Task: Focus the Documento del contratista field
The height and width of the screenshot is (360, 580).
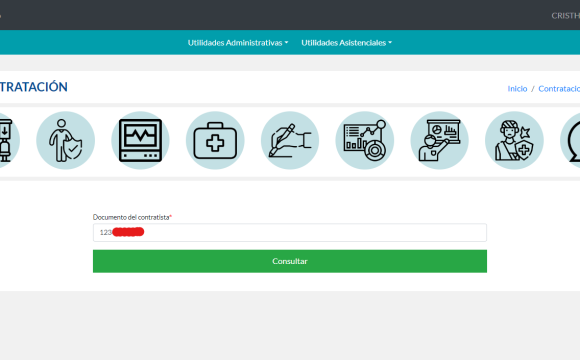Action: pyautogui.click(x=290, y=232)
